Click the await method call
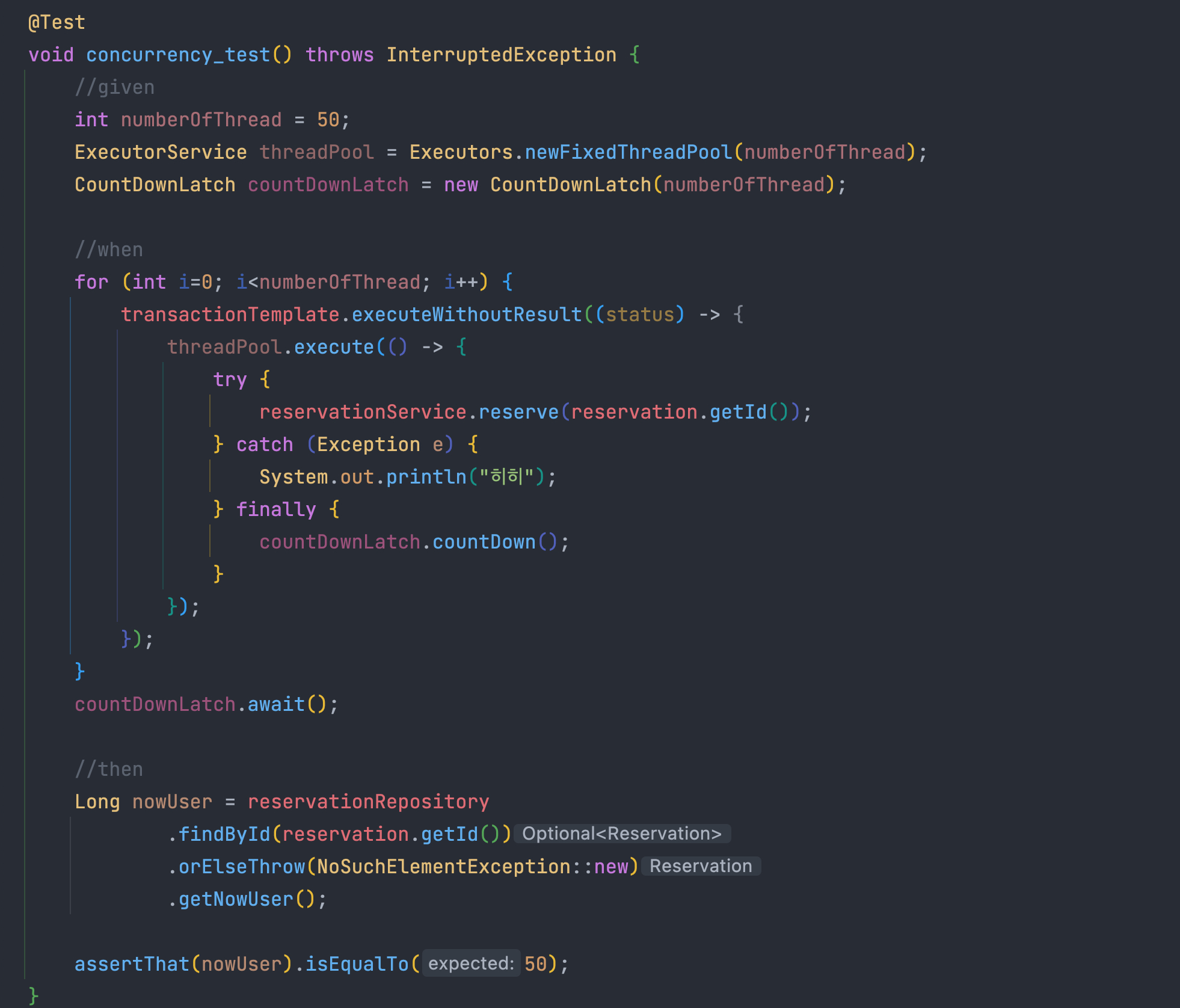This screenshot has width=1180, height=1008. point(276,704)
